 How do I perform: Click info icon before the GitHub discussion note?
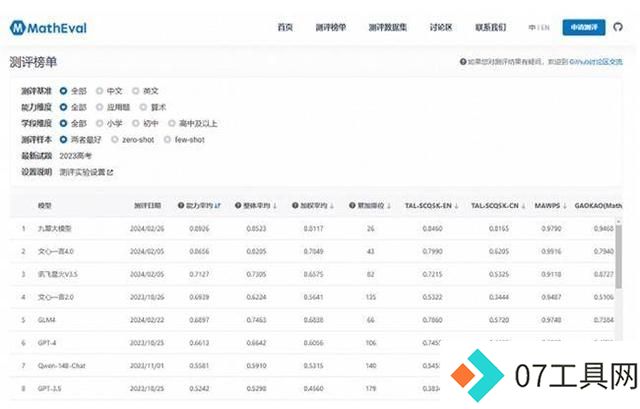coord(463,62)
